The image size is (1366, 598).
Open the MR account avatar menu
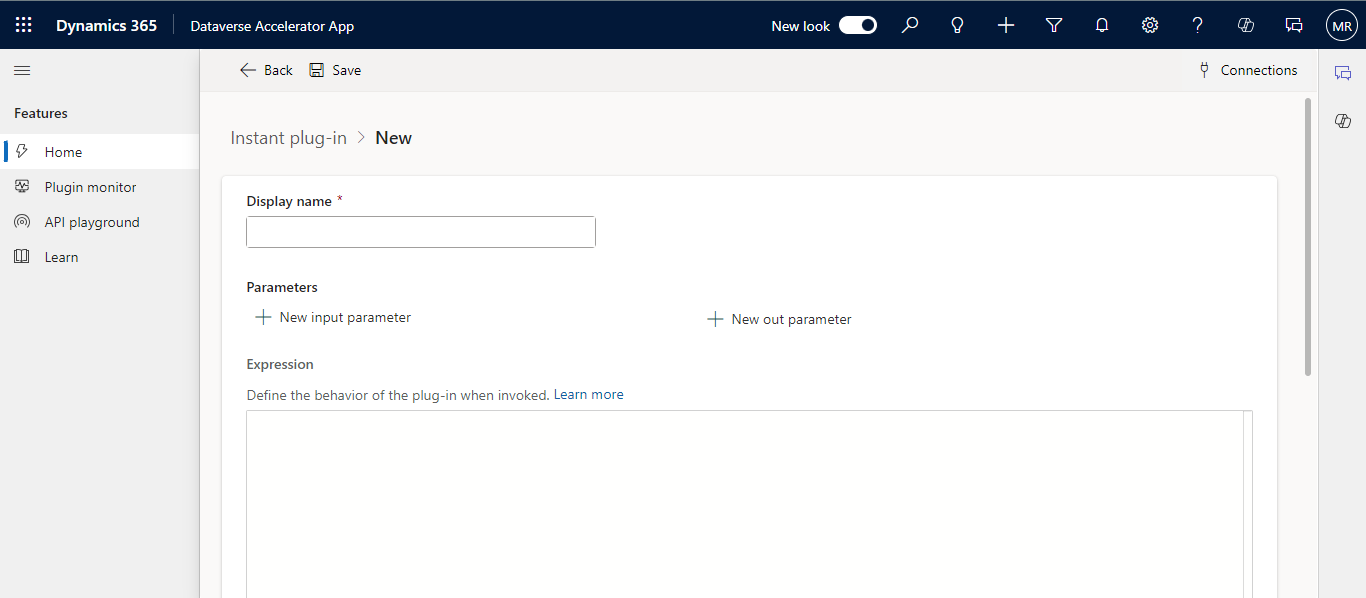pyautogui.click(x=1341, y=25)
